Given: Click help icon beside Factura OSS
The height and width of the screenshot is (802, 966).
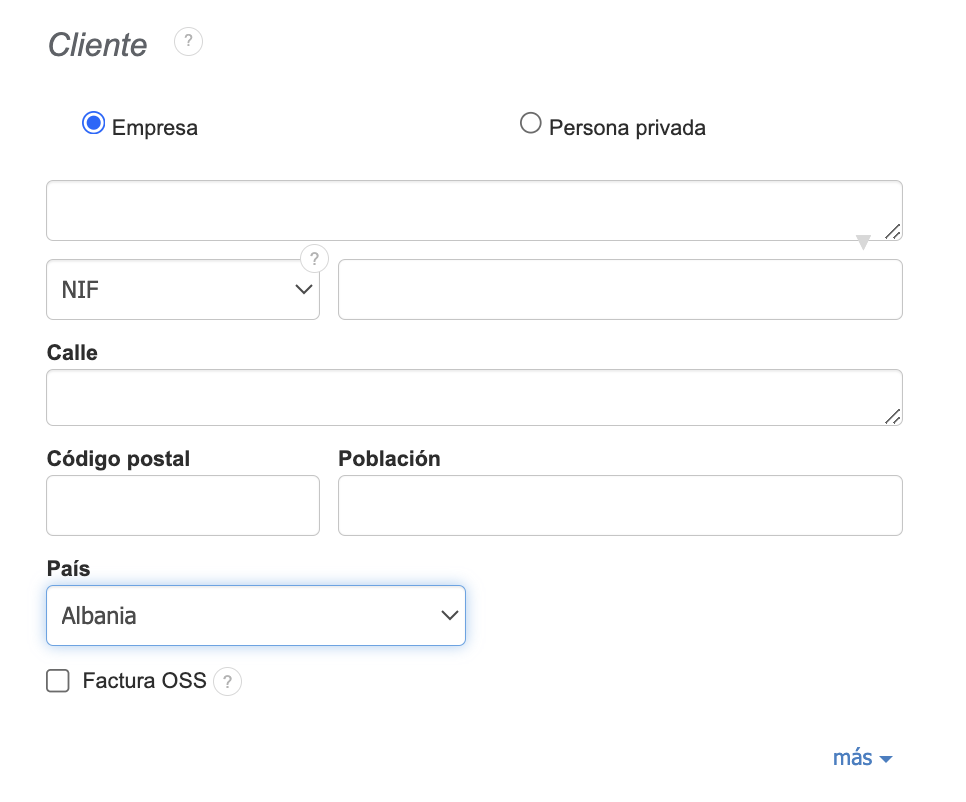Looking at the screenshot, I should [228, 682].
